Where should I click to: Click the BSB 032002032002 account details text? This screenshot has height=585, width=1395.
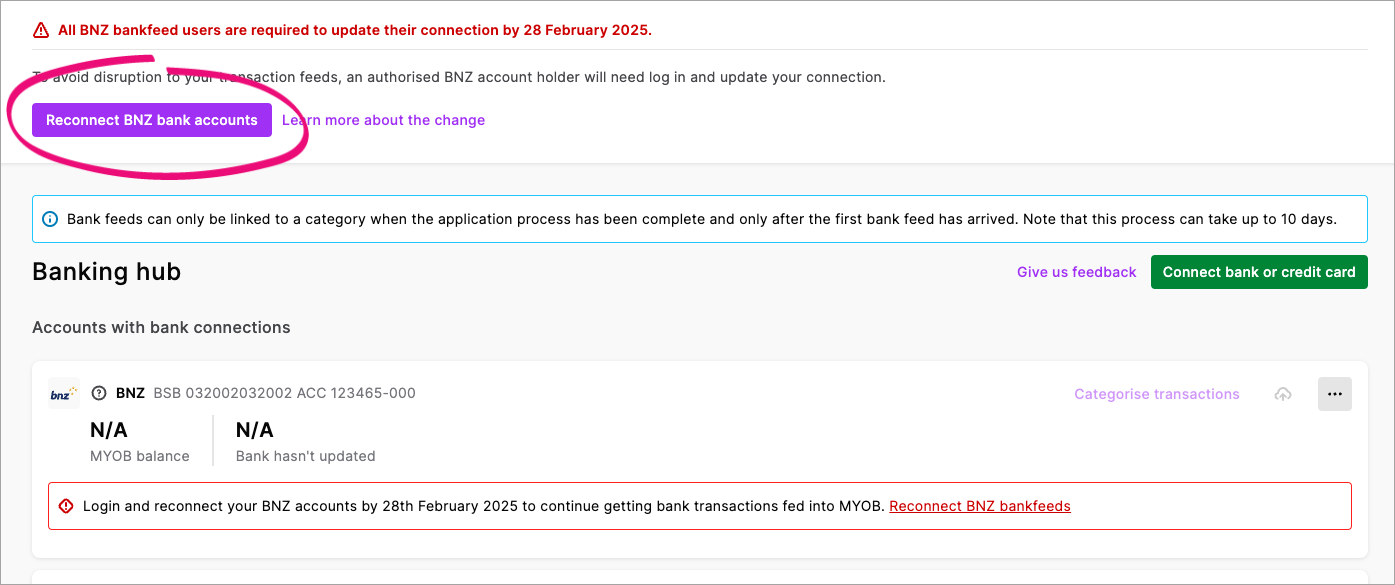tap(283, 393)
